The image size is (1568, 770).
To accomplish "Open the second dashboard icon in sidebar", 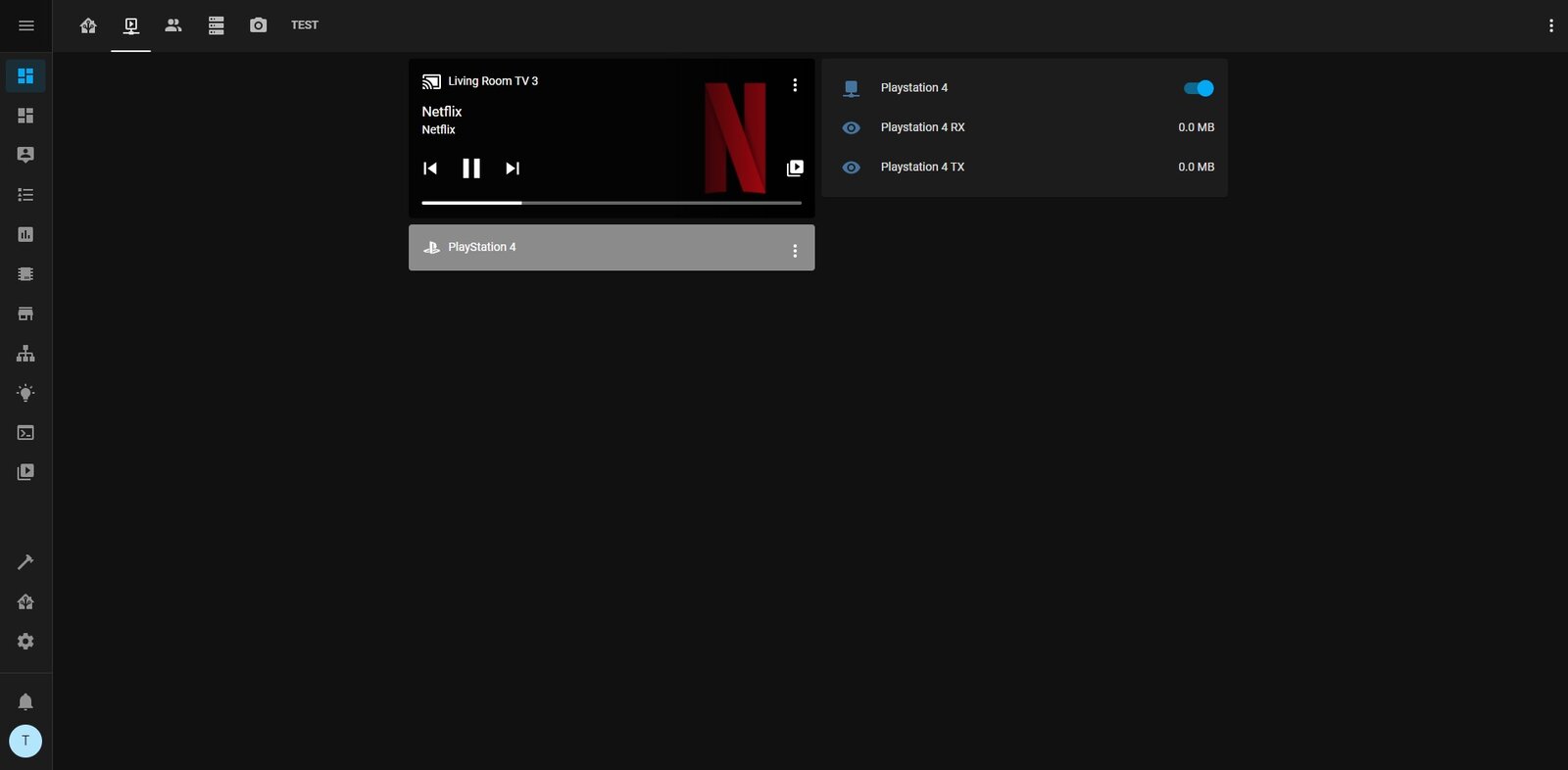I will click(x=25, y=116).
